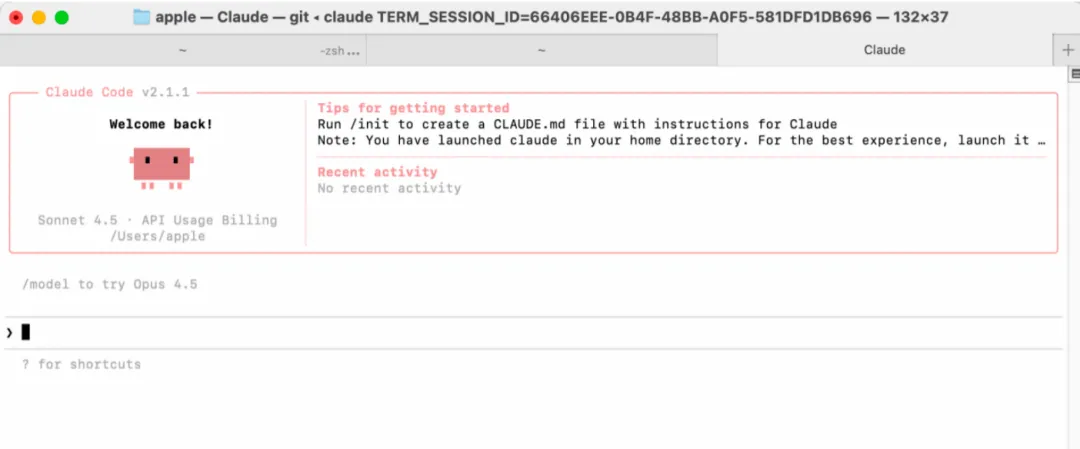Select the Claude tab
The image size is (1080, 449).
(x=884, y=50)
